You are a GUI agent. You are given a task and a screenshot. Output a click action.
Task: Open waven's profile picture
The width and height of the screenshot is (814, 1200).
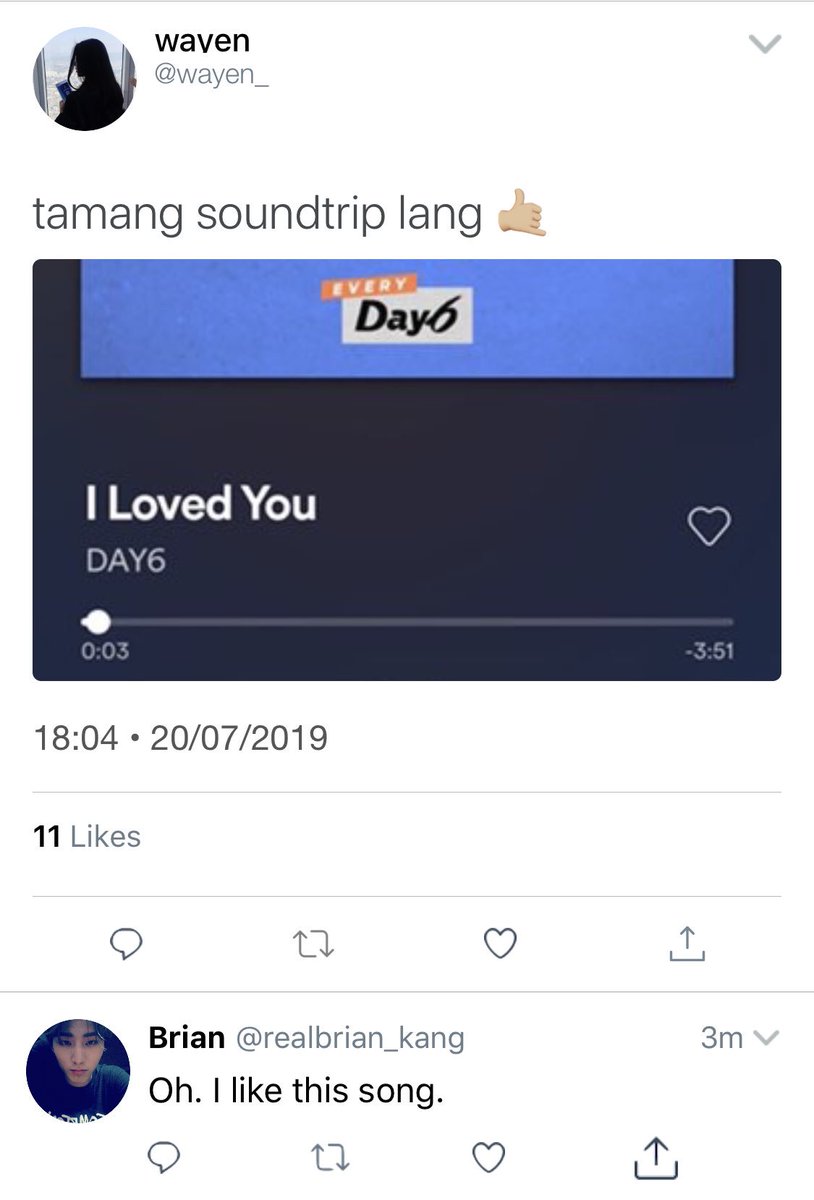tap(84, 78)
